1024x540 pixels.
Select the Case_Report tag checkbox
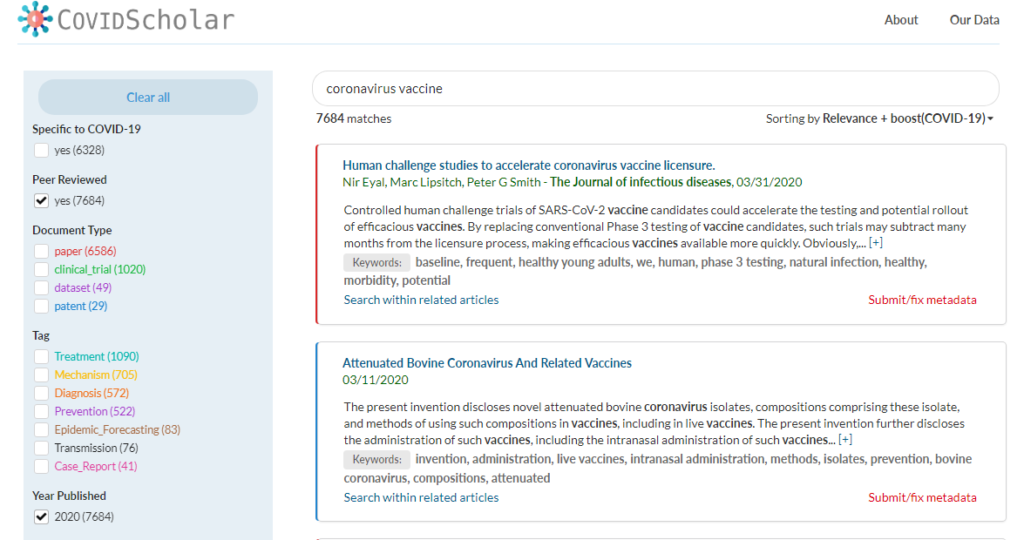41,466
